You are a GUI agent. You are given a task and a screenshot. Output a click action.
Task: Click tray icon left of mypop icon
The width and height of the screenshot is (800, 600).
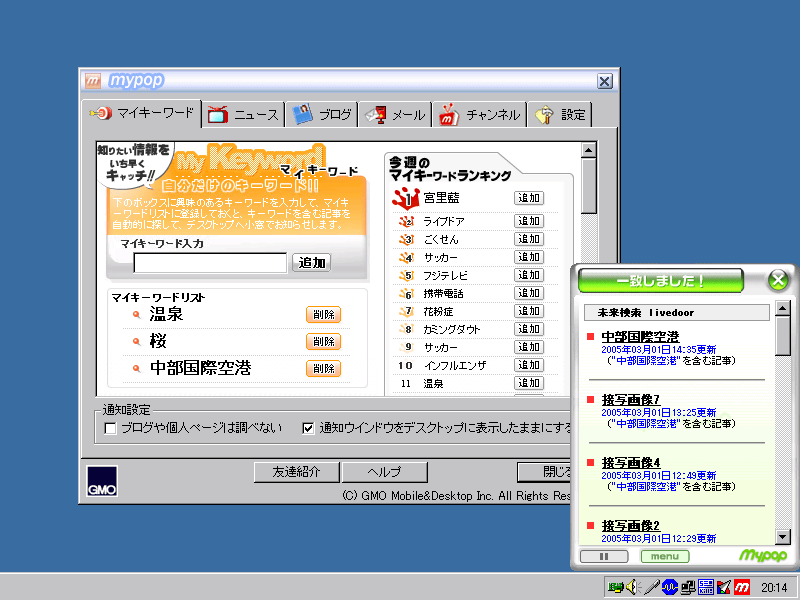tap(724, 588)
